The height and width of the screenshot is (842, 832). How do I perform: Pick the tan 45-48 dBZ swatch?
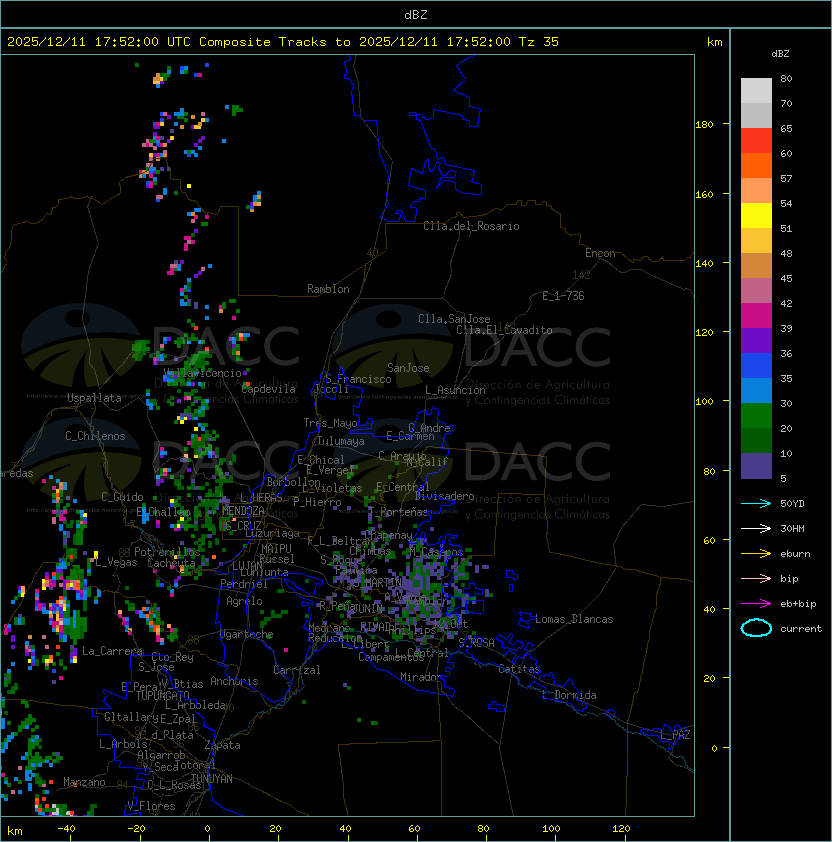tap(756, 265)
